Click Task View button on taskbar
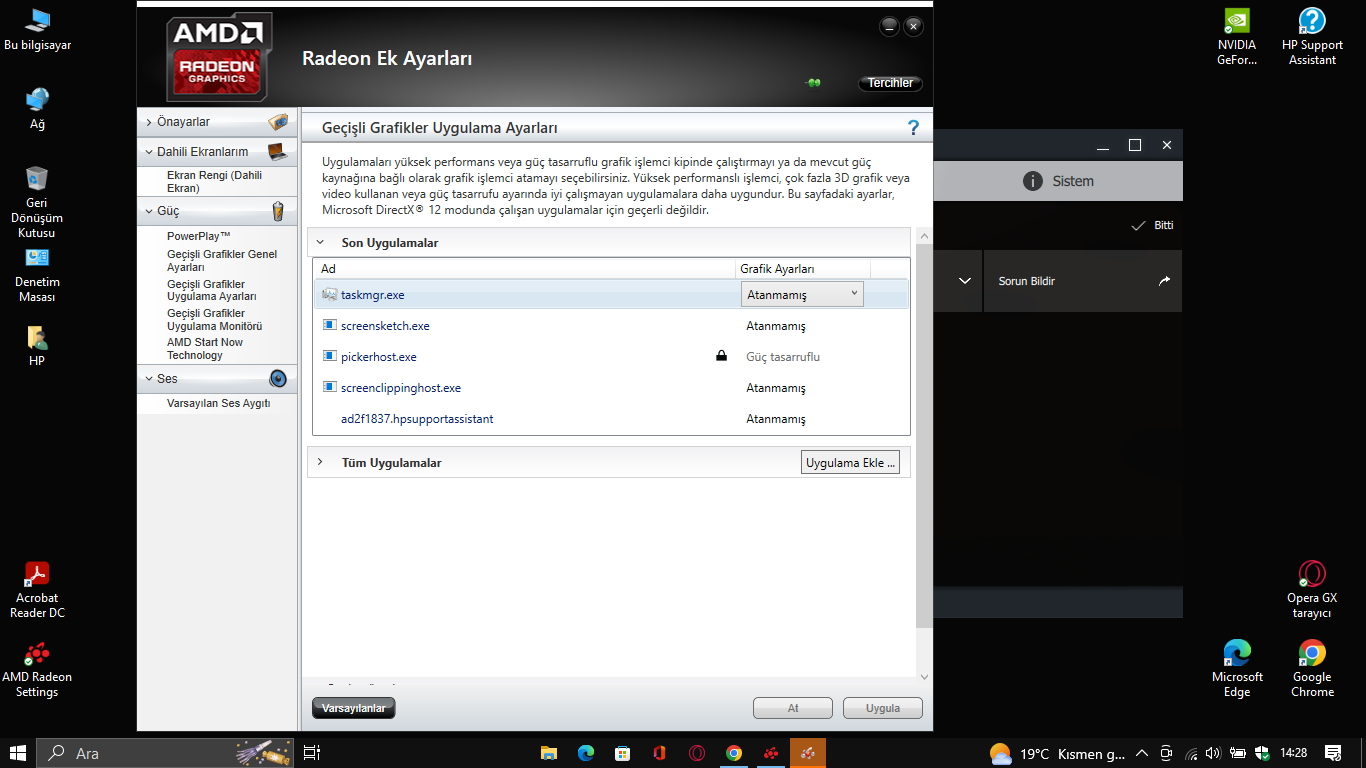 point(311,753)
